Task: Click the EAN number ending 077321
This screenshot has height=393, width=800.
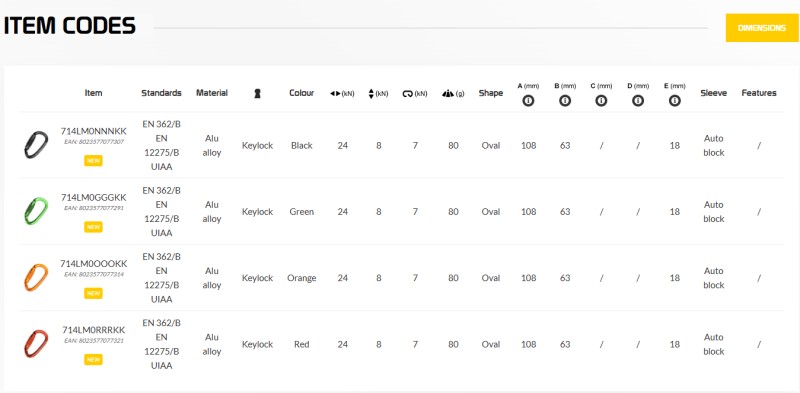Action: [x=93, y=341]
